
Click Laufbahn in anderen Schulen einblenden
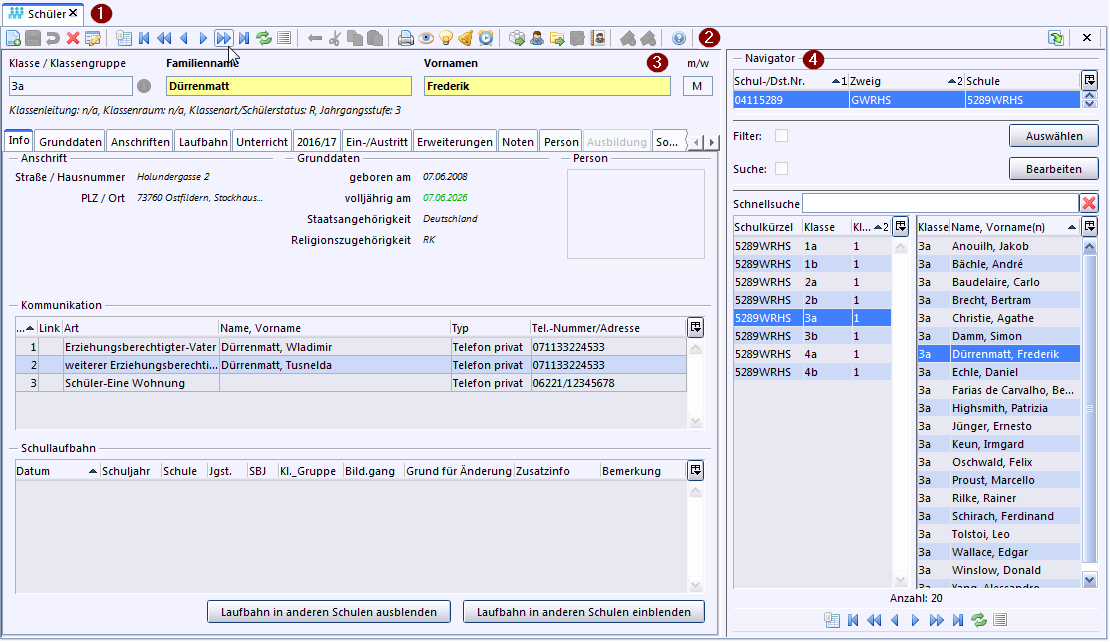point(584,611)
